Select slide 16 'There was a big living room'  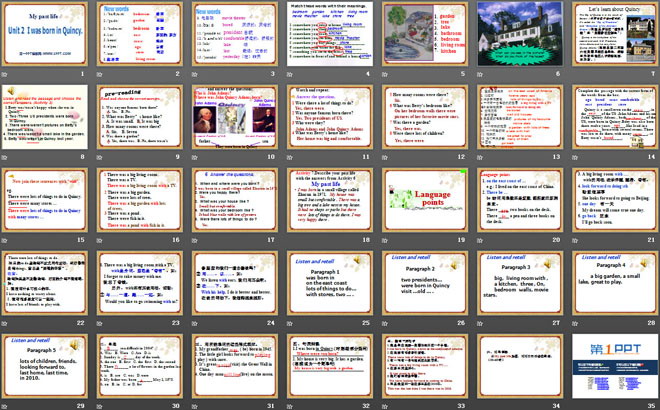(x=140, y=200)
